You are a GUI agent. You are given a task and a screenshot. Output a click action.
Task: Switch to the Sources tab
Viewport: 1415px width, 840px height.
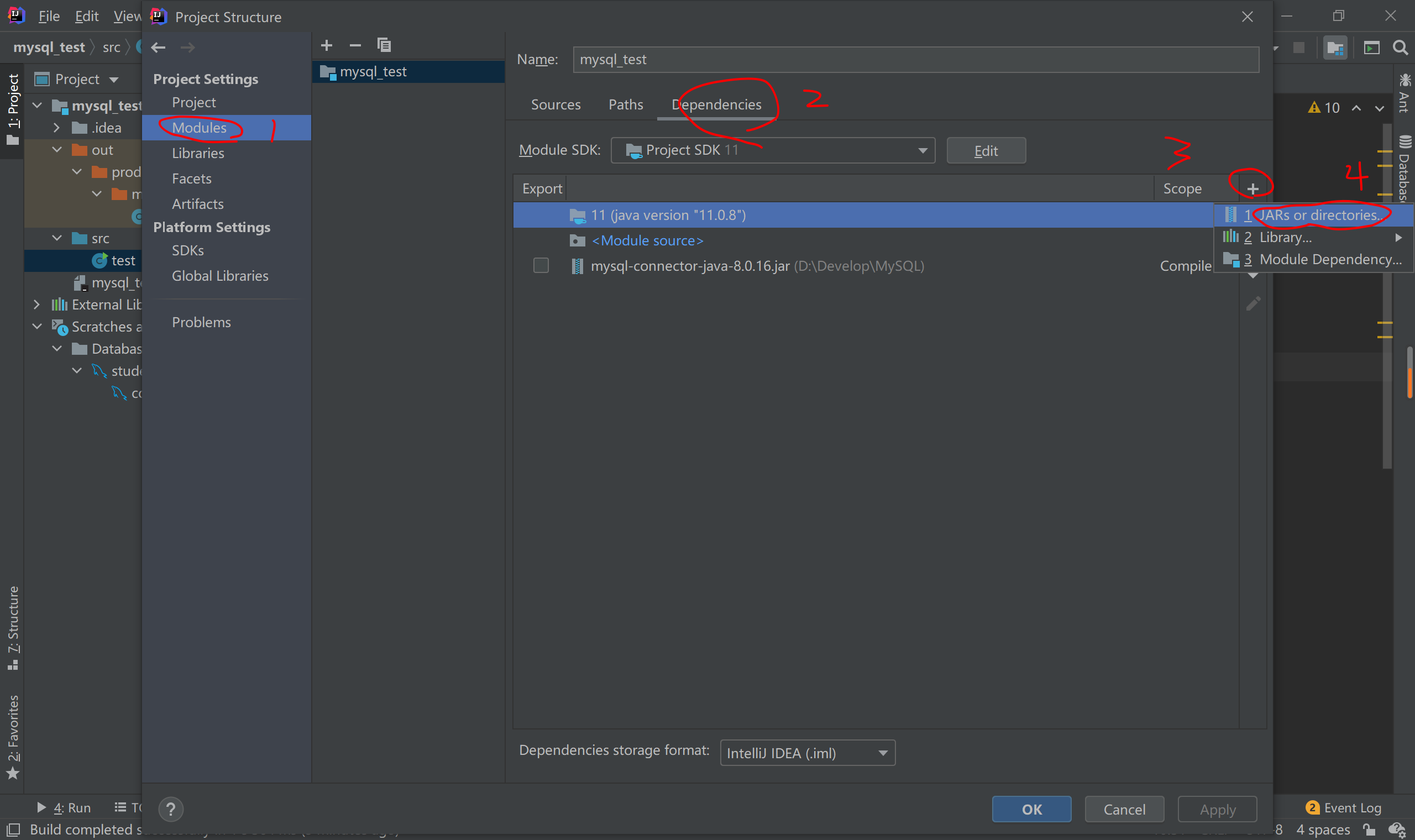tap(555, 104)
